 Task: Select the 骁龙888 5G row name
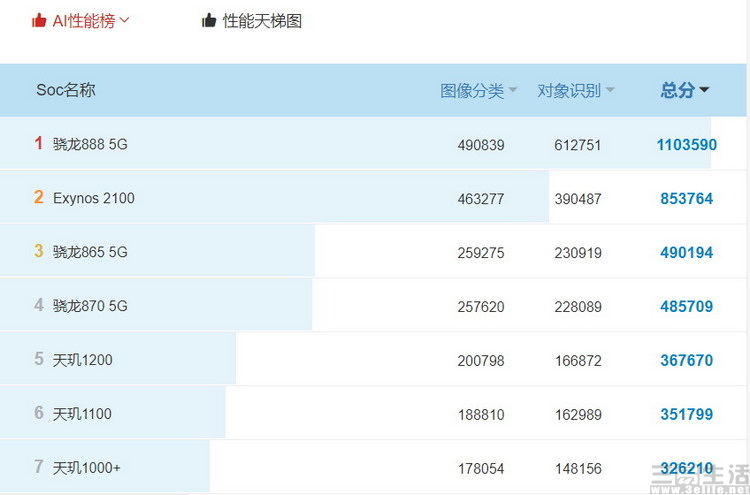90,144
